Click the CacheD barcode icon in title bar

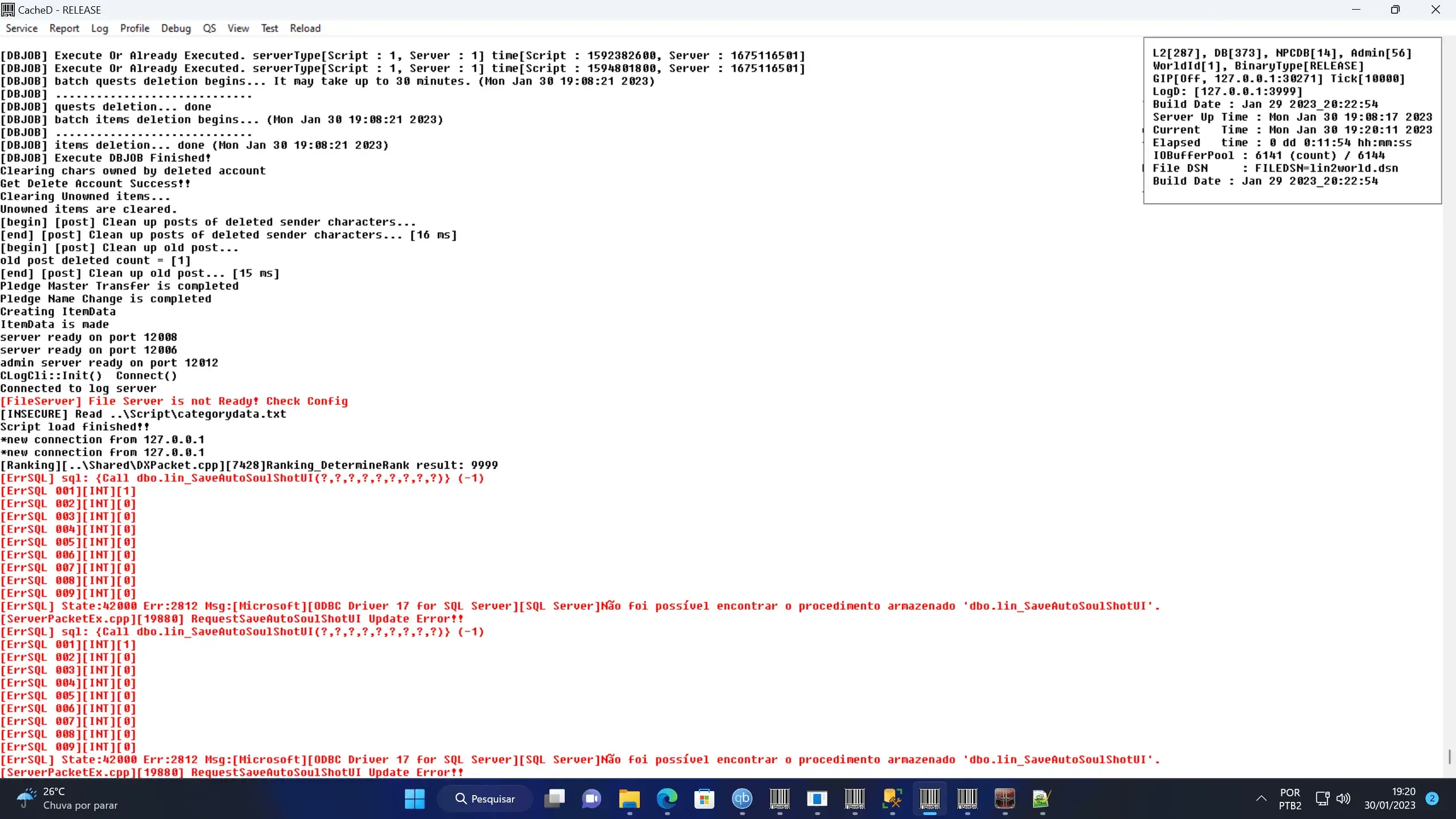pyautogui.click(x=8, y=10)
